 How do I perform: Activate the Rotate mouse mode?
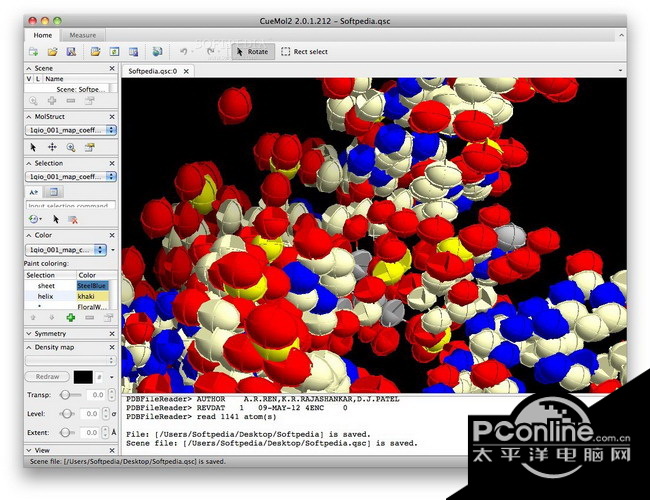pos(250,51)
